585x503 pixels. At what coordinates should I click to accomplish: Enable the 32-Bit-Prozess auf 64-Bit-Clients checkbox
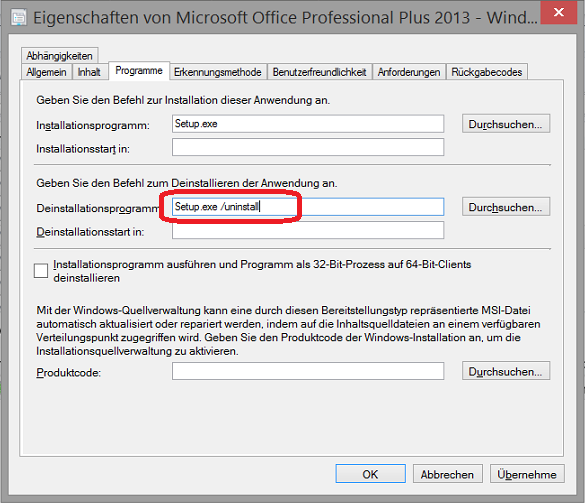[x=41, y=271]
